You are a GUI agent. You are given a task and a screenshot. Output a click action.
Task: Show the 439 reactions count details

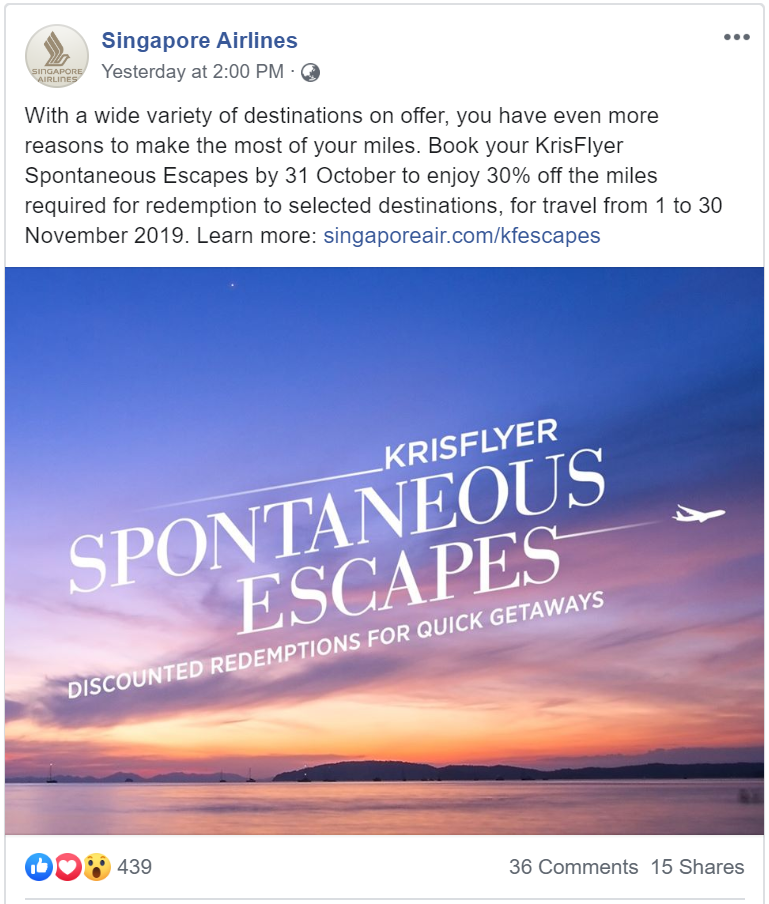(x=134, y=867)
